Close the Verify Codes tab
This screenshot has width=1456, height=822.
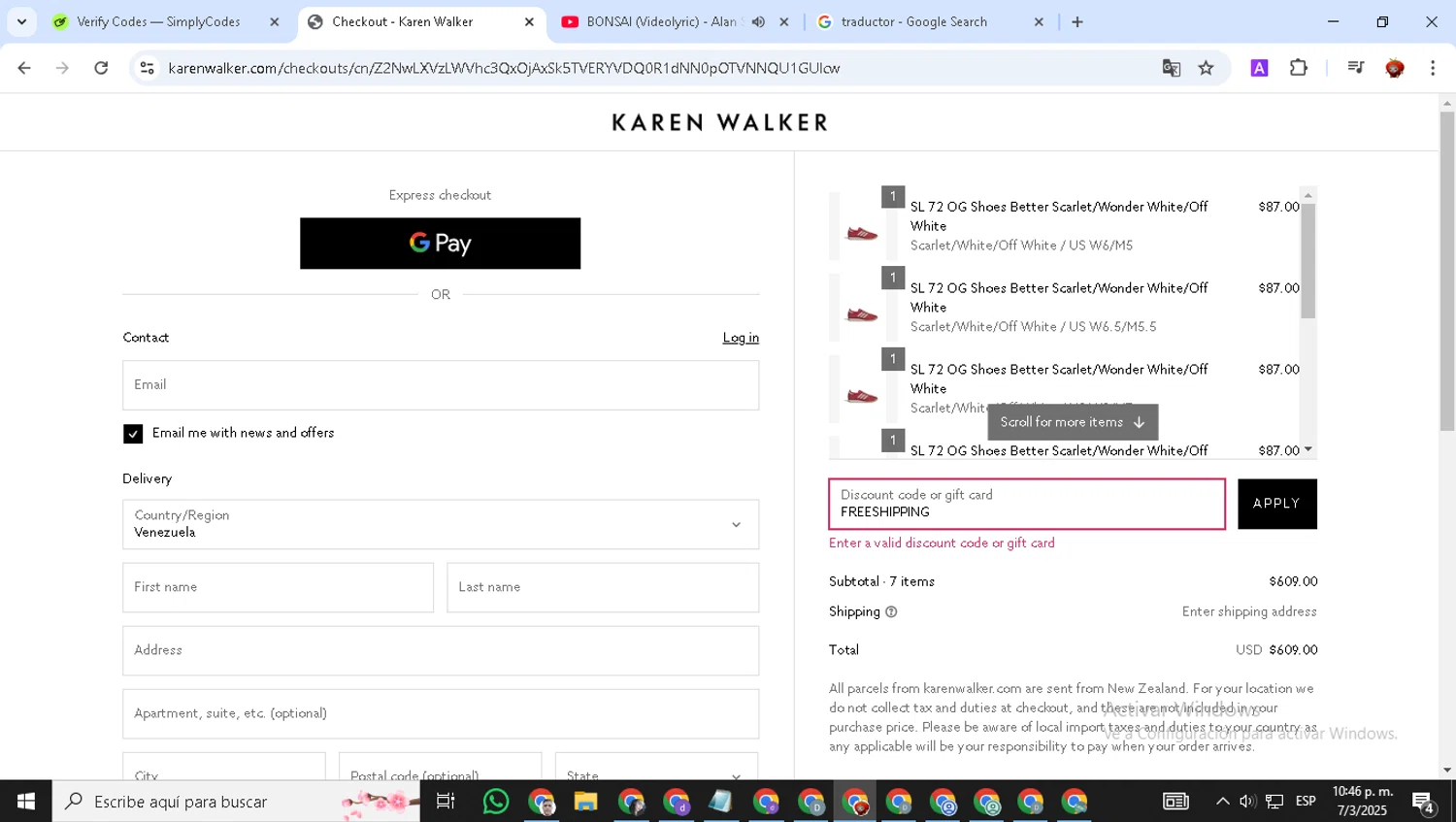[x=274, y=21]
